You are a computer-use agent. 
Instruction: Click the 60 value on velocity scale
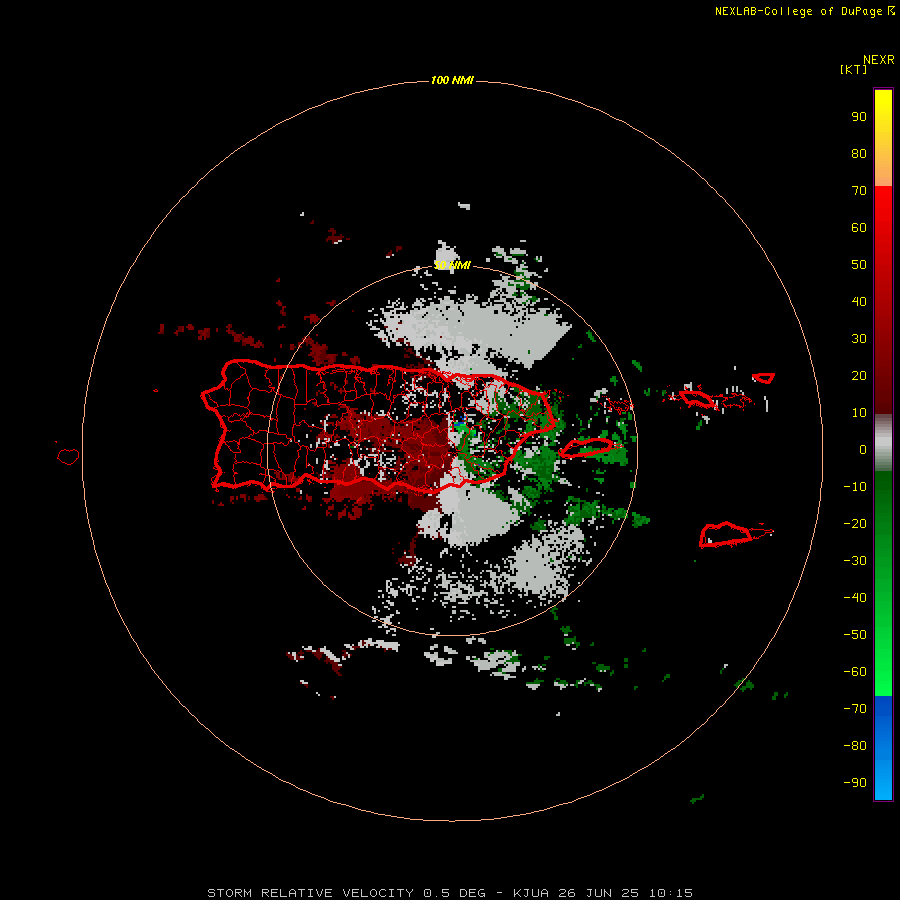859,228
